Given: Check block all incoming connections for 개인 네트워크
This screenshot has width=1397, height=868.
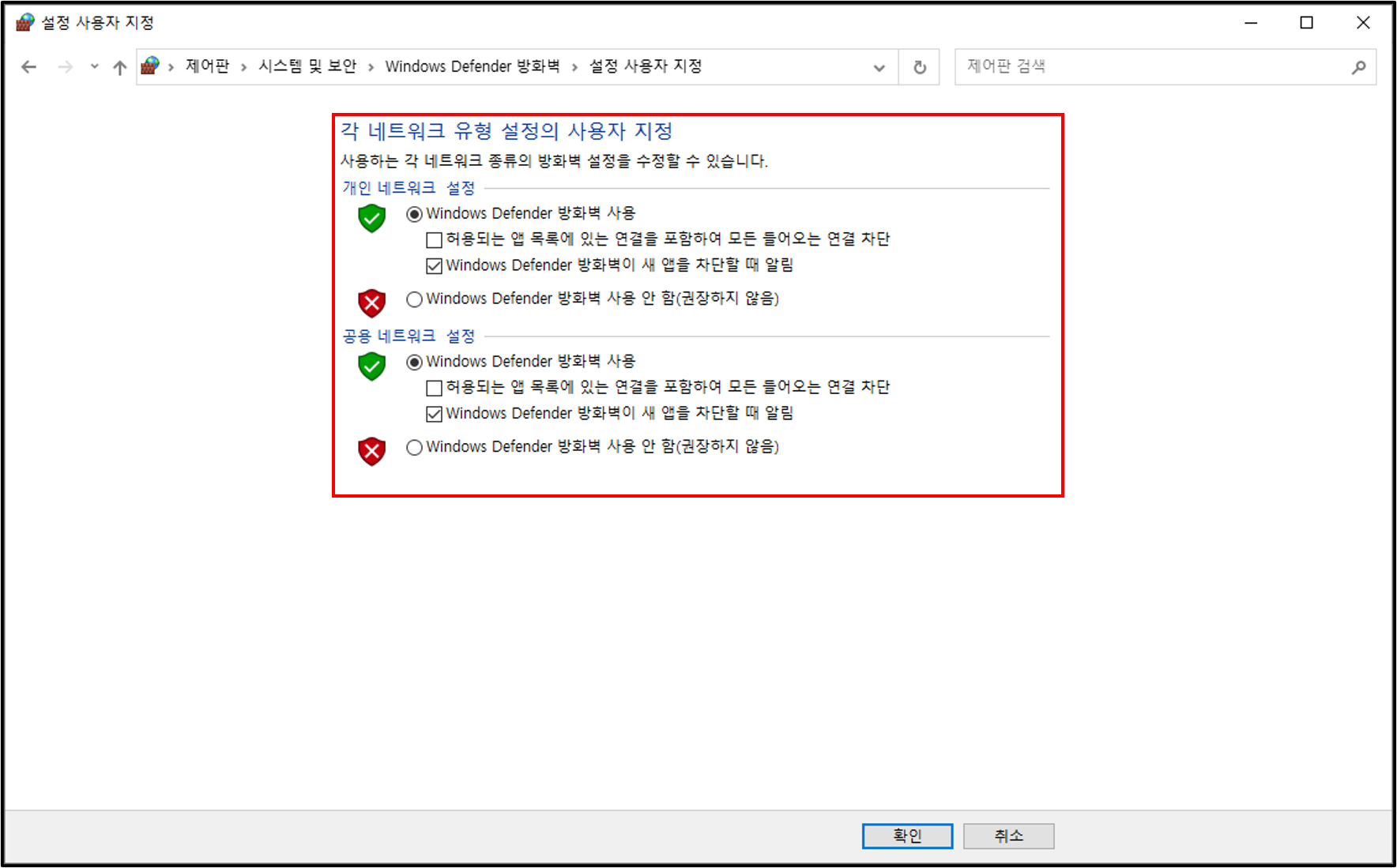Looking at the screenshot, I should (434, 239).
